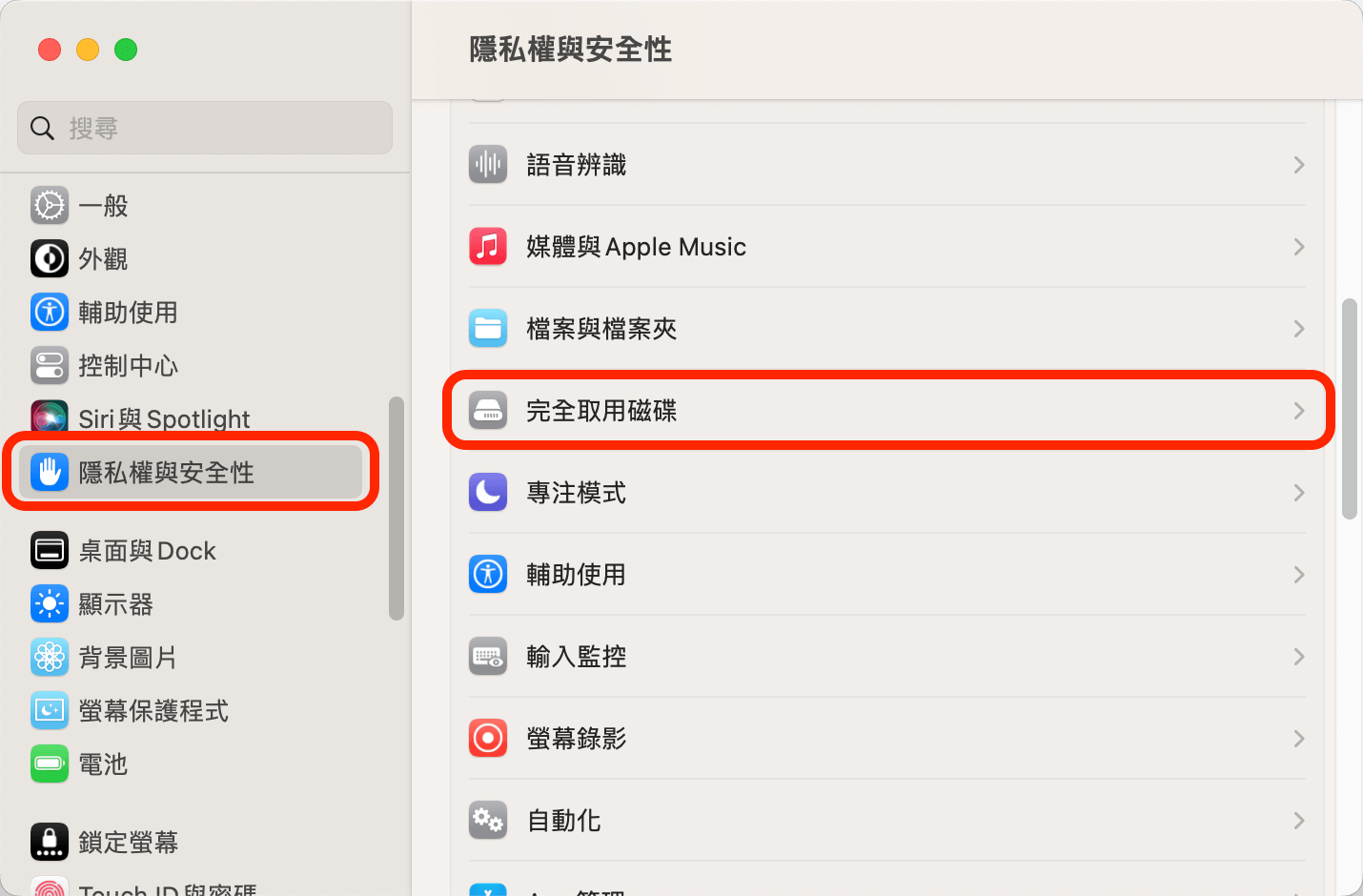Screen dimensions: 1363x896
Task: Open 專注模式 detail page chevron
Action: 1298,492
